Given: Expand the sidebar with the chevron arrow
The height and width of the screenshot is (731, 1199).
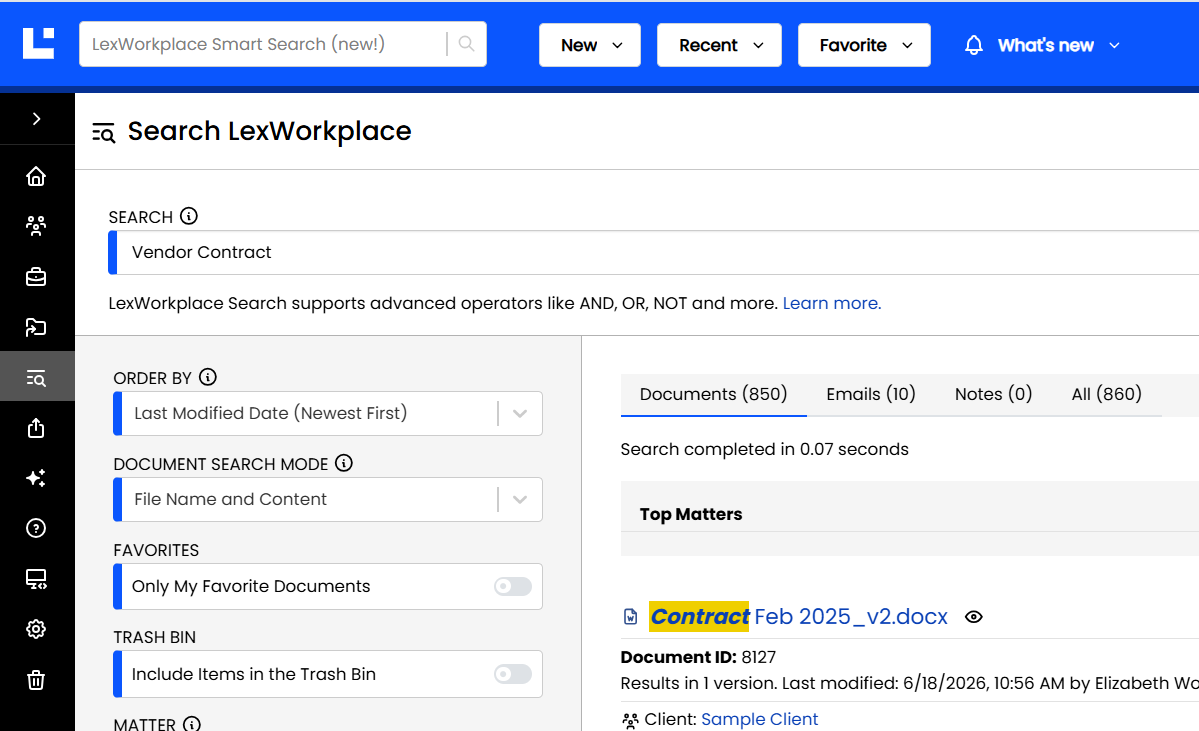Looking at the screenshot, I should tap(37, 119).
